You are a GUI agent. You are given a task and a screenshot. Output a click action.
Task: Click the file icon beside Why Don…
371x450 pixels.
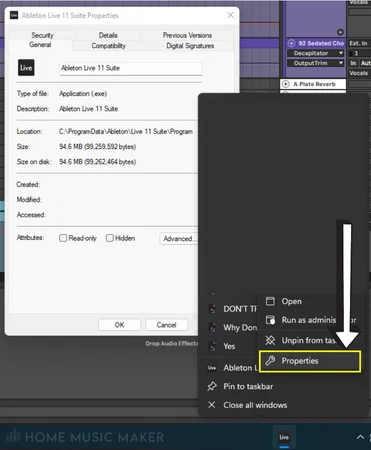212,328
